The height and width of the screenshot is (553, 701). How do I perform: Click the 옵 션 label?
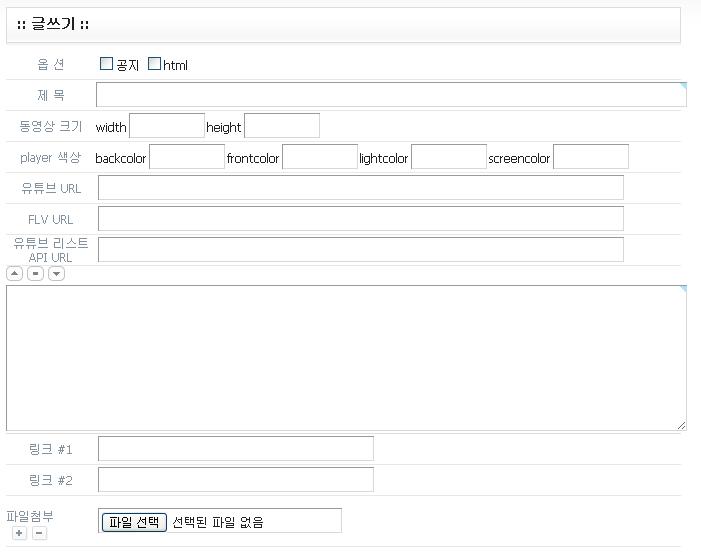pos(51,64)
